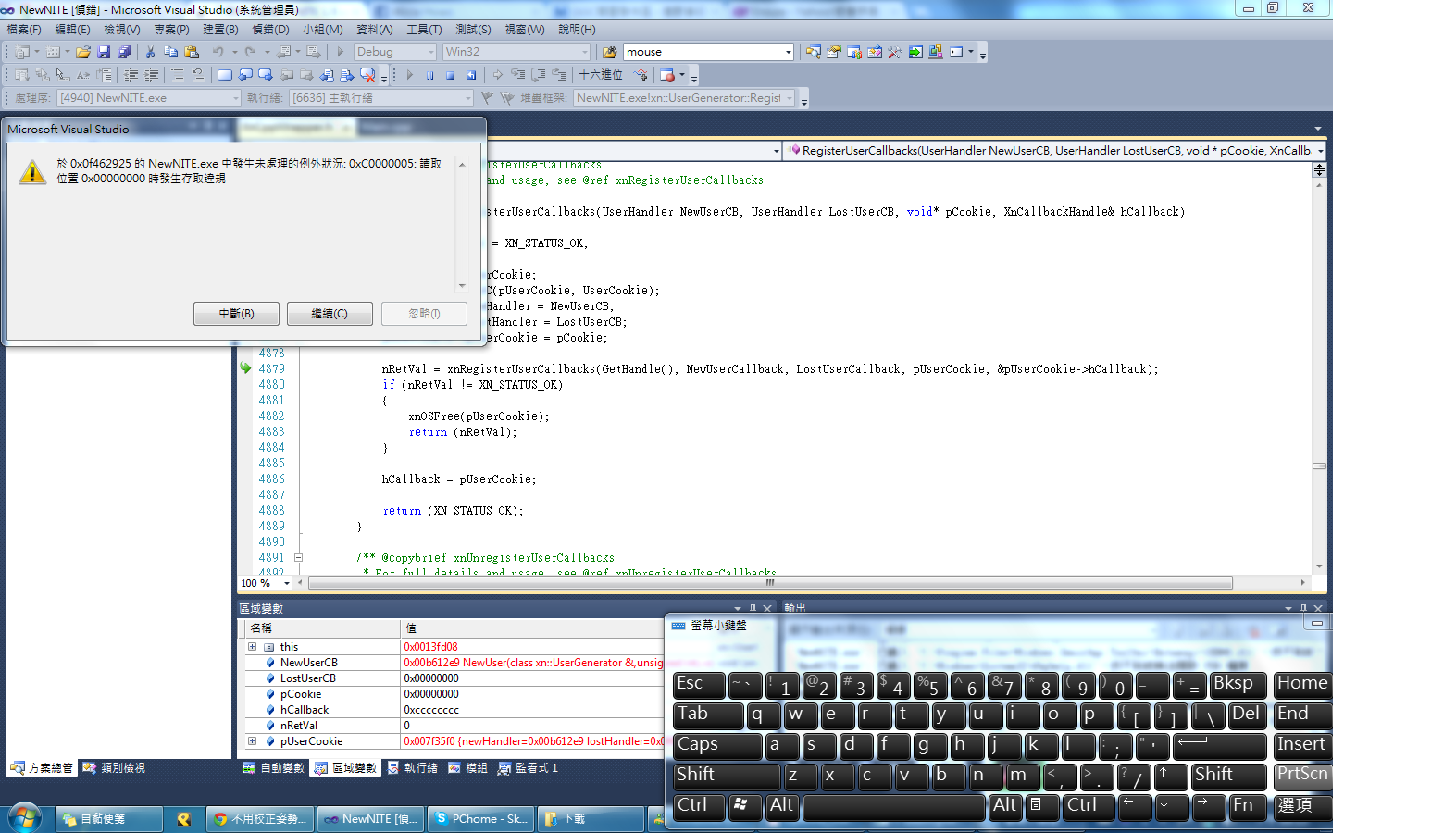Click the toggle bookmark icon

(225, 75)
